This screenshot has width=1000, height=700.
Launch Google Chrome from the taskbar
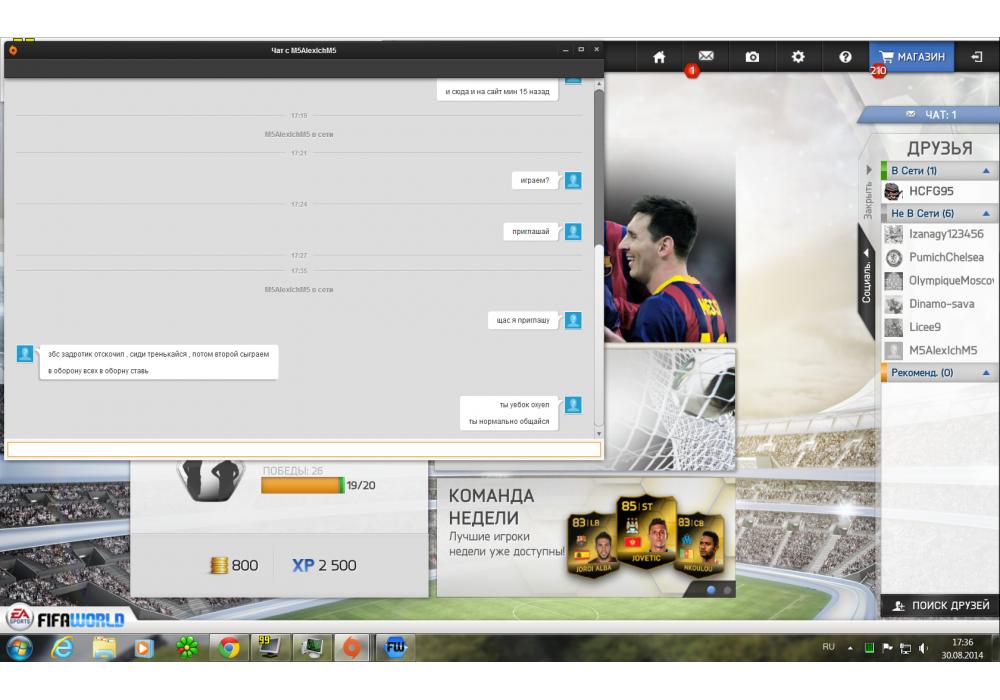point(230,648)
